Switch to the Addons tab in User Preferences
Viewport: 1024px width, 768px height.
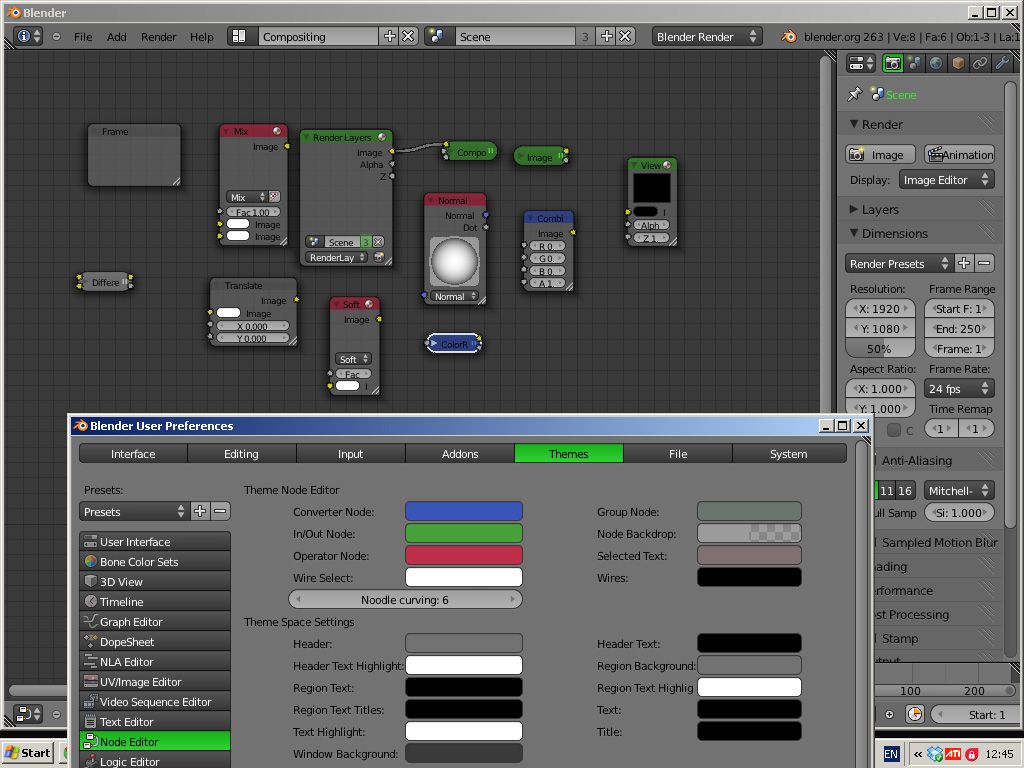pos(459,453)
